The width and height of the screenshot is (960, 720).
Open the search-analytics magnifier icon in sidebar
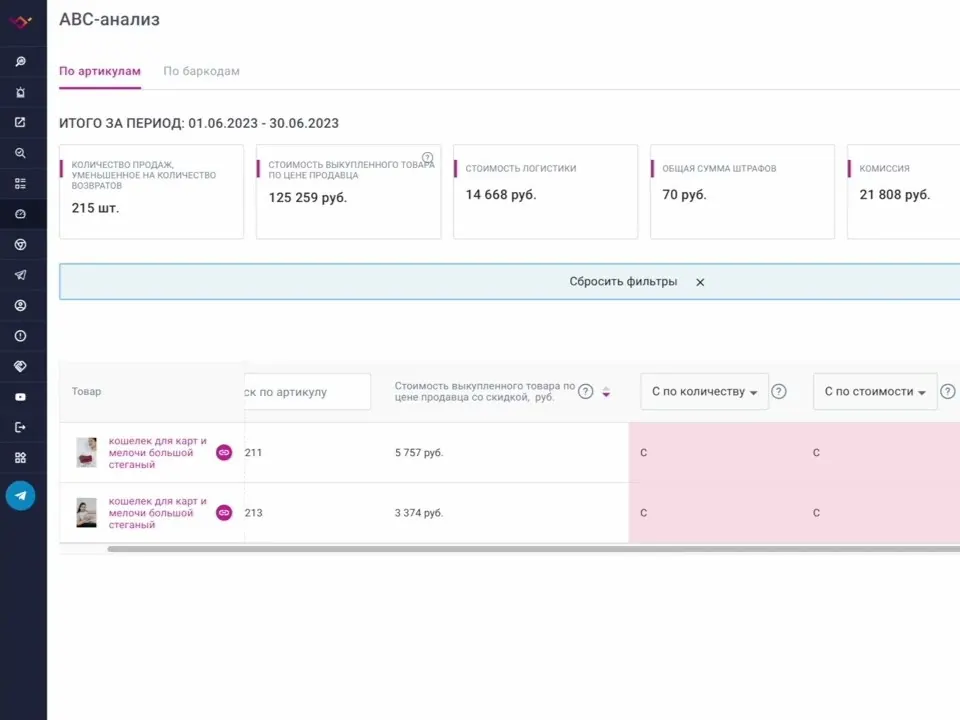click(x=20, y=62)
